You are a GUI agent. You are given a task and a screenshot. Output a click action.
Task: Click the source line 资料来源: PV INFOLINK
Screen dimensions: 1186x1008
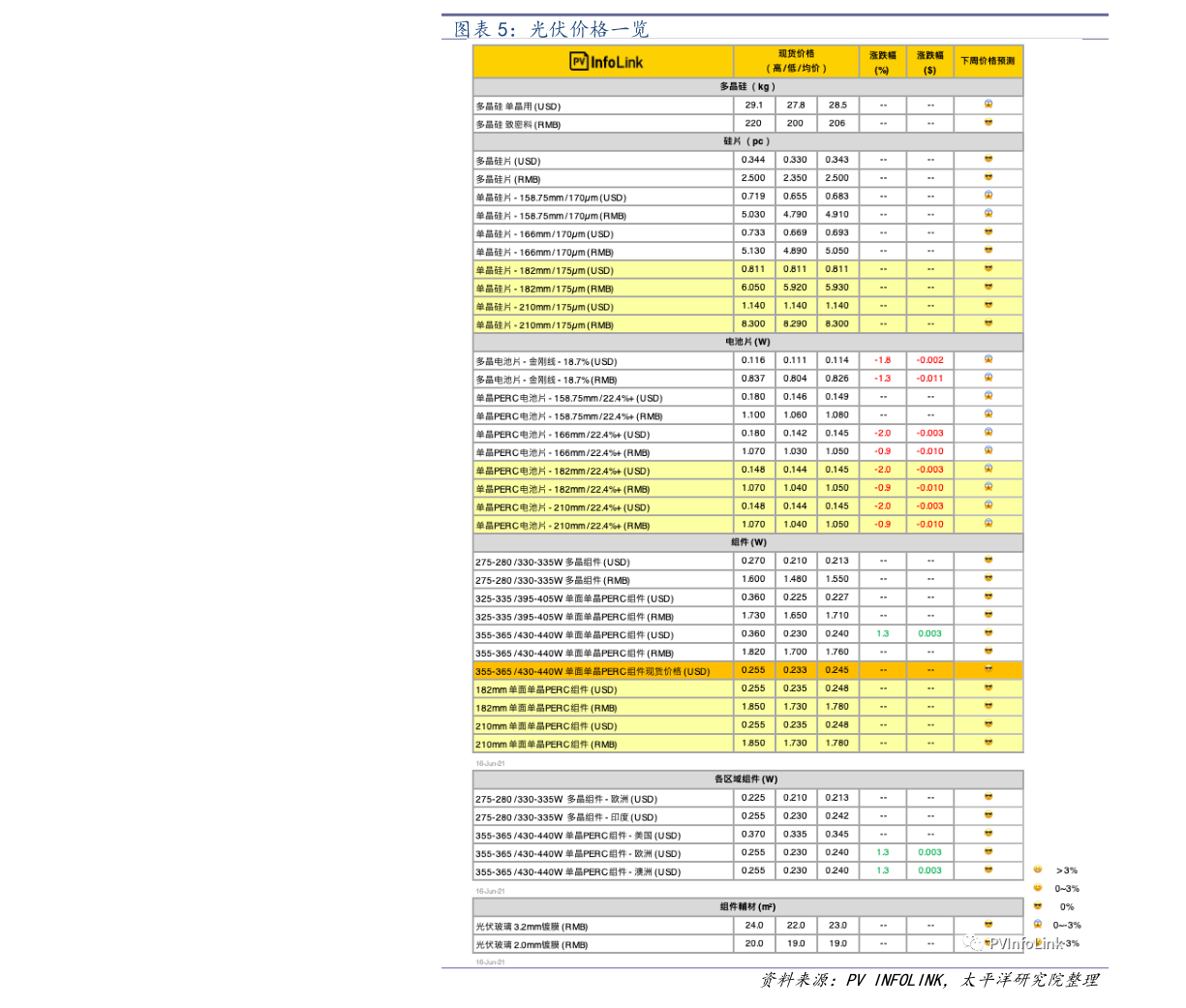[928, 980]
